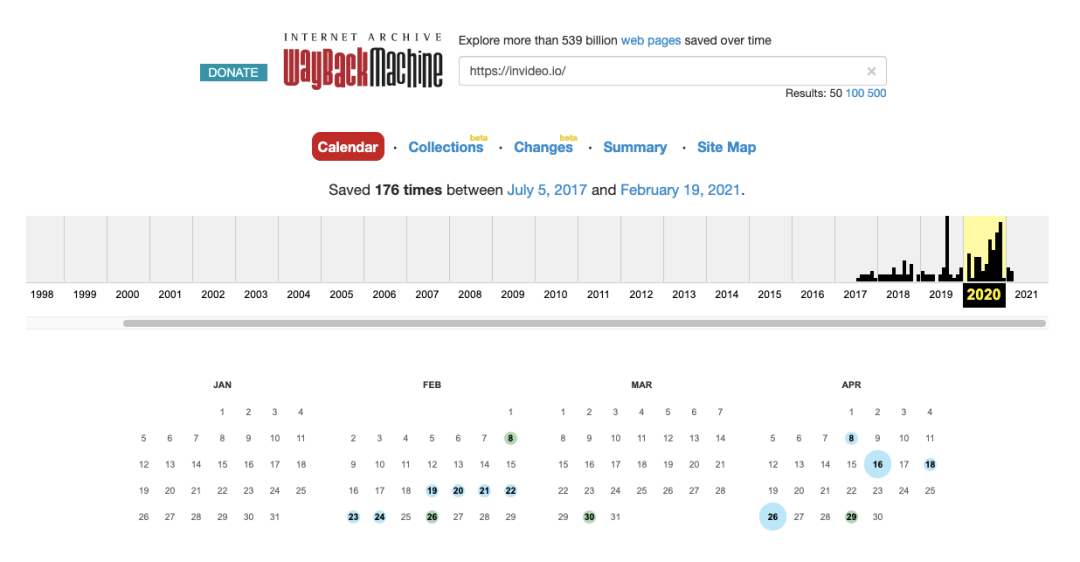Click the APR month heading
The height and width of the screenshot is (562, 1080).
click(851, 385)
